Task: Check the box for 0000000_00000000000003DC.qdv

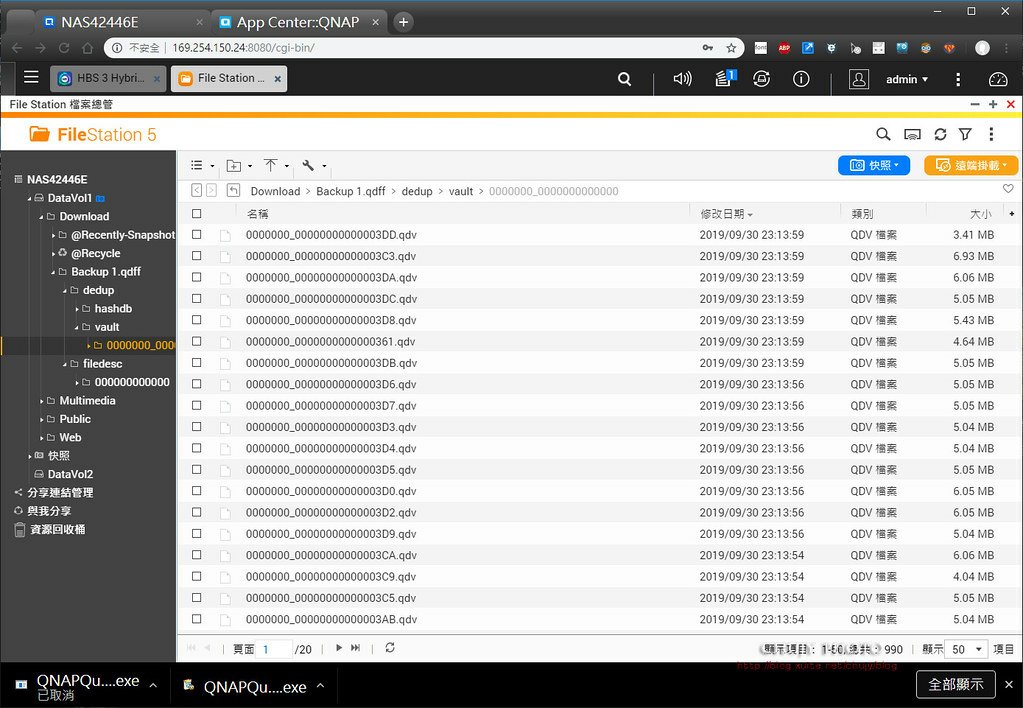Action: click(196, 299)
